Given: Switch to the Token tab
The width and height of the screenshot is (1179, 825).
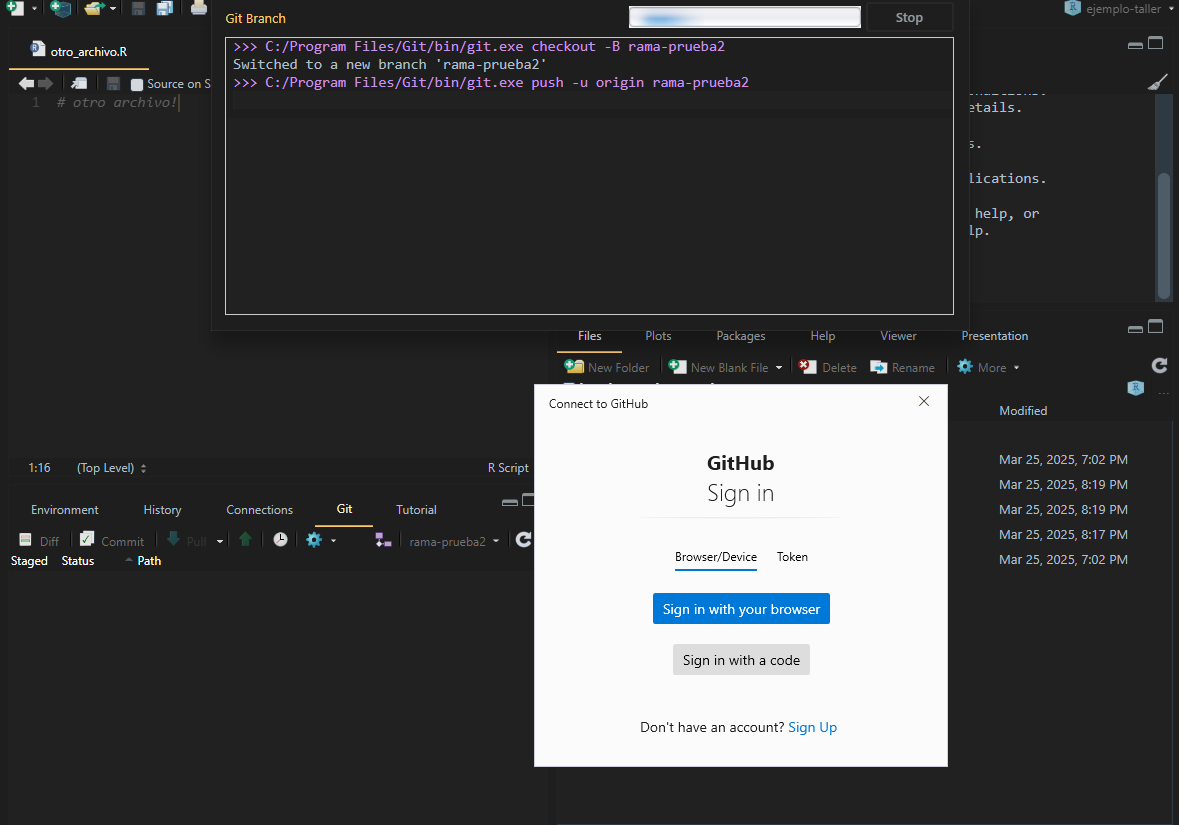Looking at the screenshot, I should pyautogui.click(x=793, y=557).
